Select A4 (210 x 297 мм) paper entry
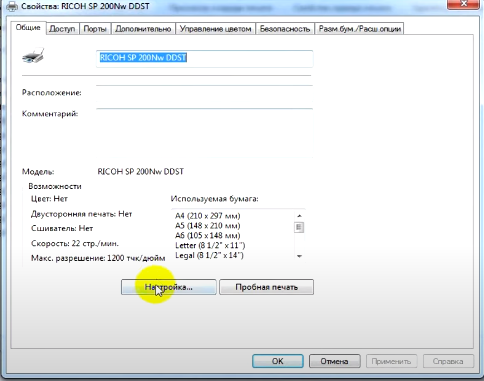This screenshot has width=484, height=381. (x=208, y=216)
